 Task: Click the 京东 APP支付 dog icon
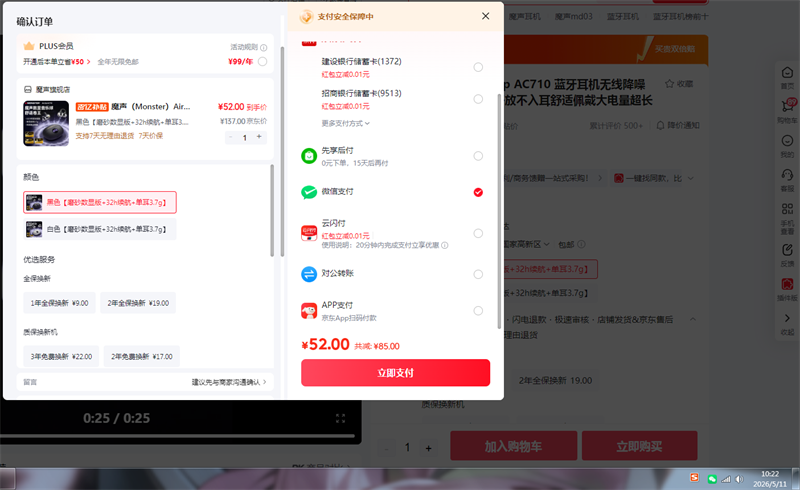pyautogui.click(x=309, y=310)
